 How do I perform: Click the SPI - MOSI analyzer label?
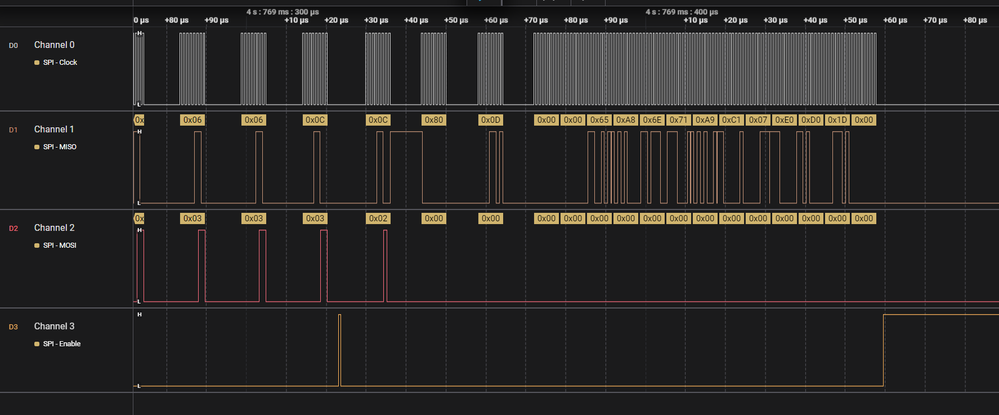click(60, 245)
